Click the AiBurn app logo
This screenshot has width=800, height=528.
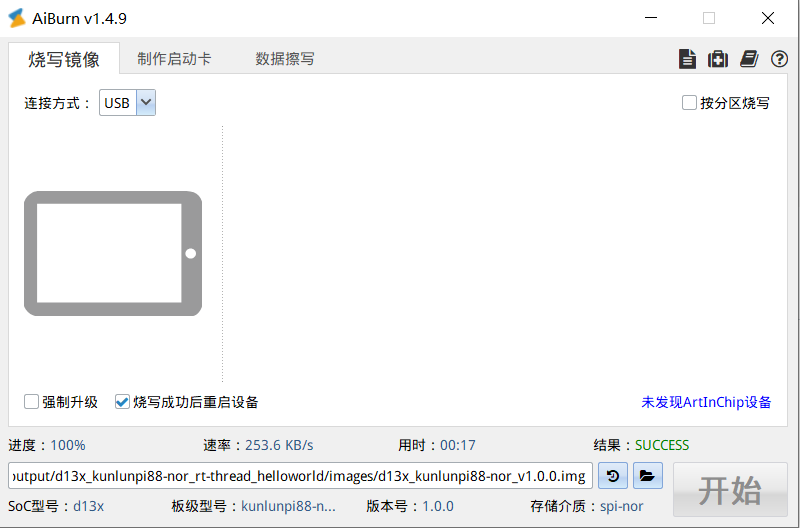pyautogui.click(x=17, y=18)
